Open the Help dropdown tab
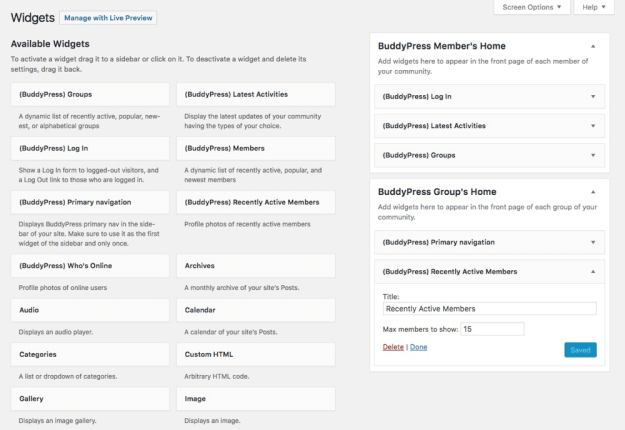 tap(594, 7)
